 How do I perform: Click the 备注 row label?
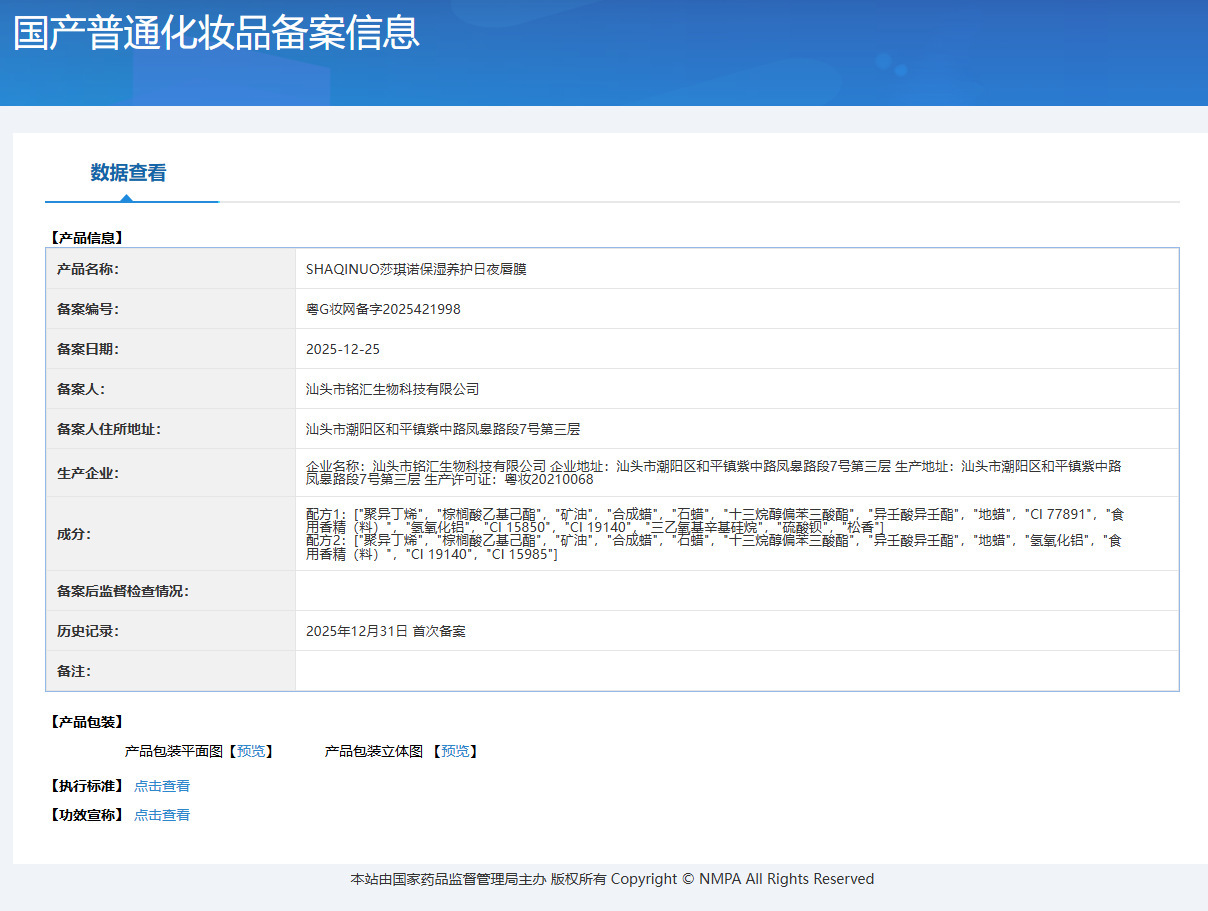click(74, 671)
